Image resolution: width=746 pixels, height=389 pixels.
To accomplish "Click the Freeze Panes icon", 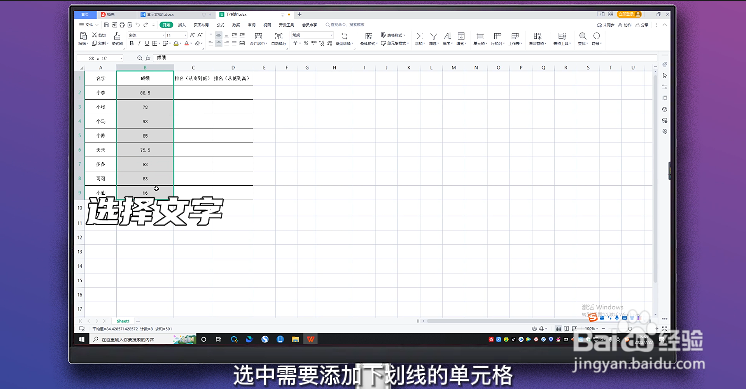I will coord(537,36).
